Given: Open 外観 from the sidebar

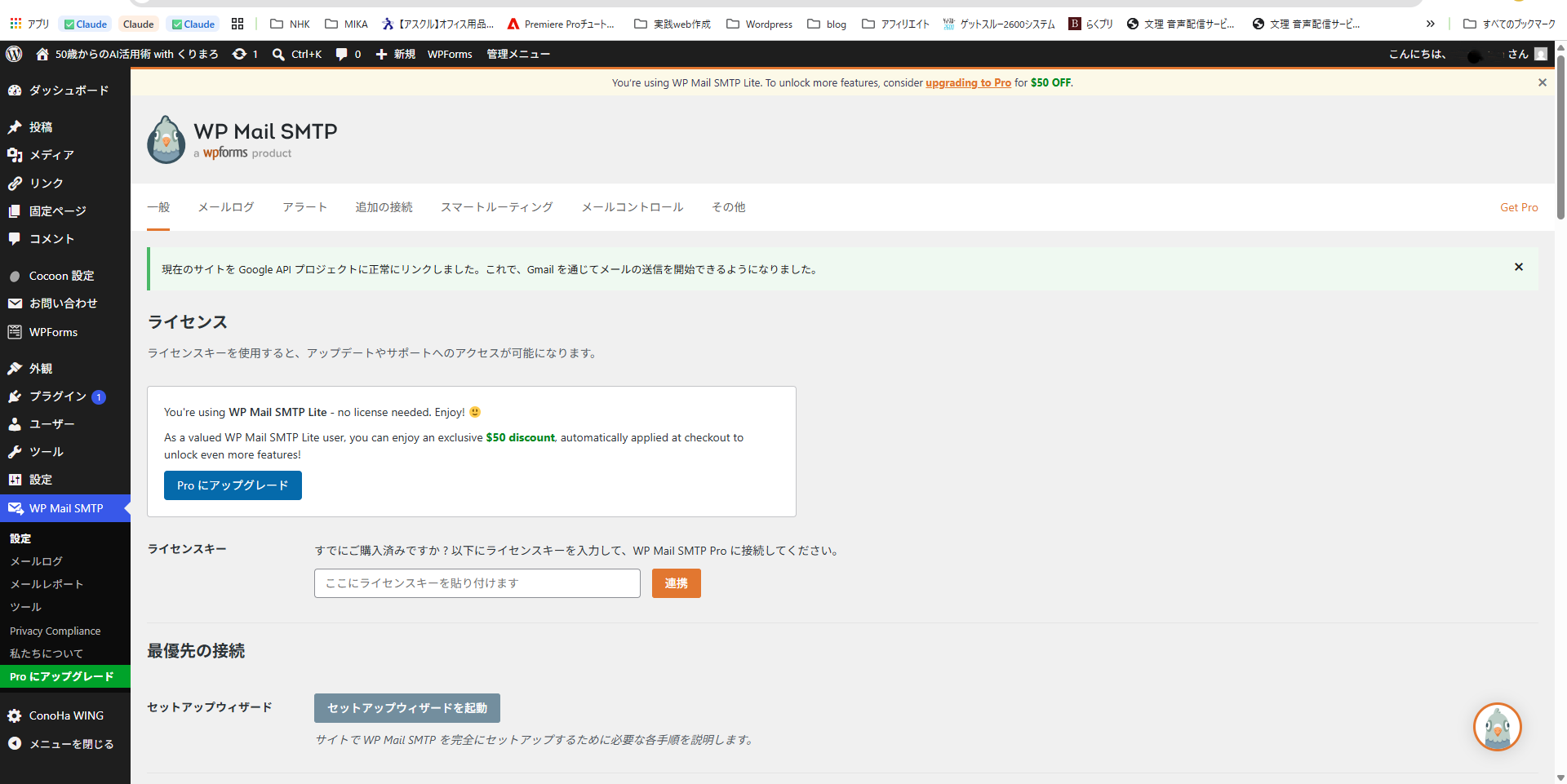Looking at the screenshot, I should [65, 369].
